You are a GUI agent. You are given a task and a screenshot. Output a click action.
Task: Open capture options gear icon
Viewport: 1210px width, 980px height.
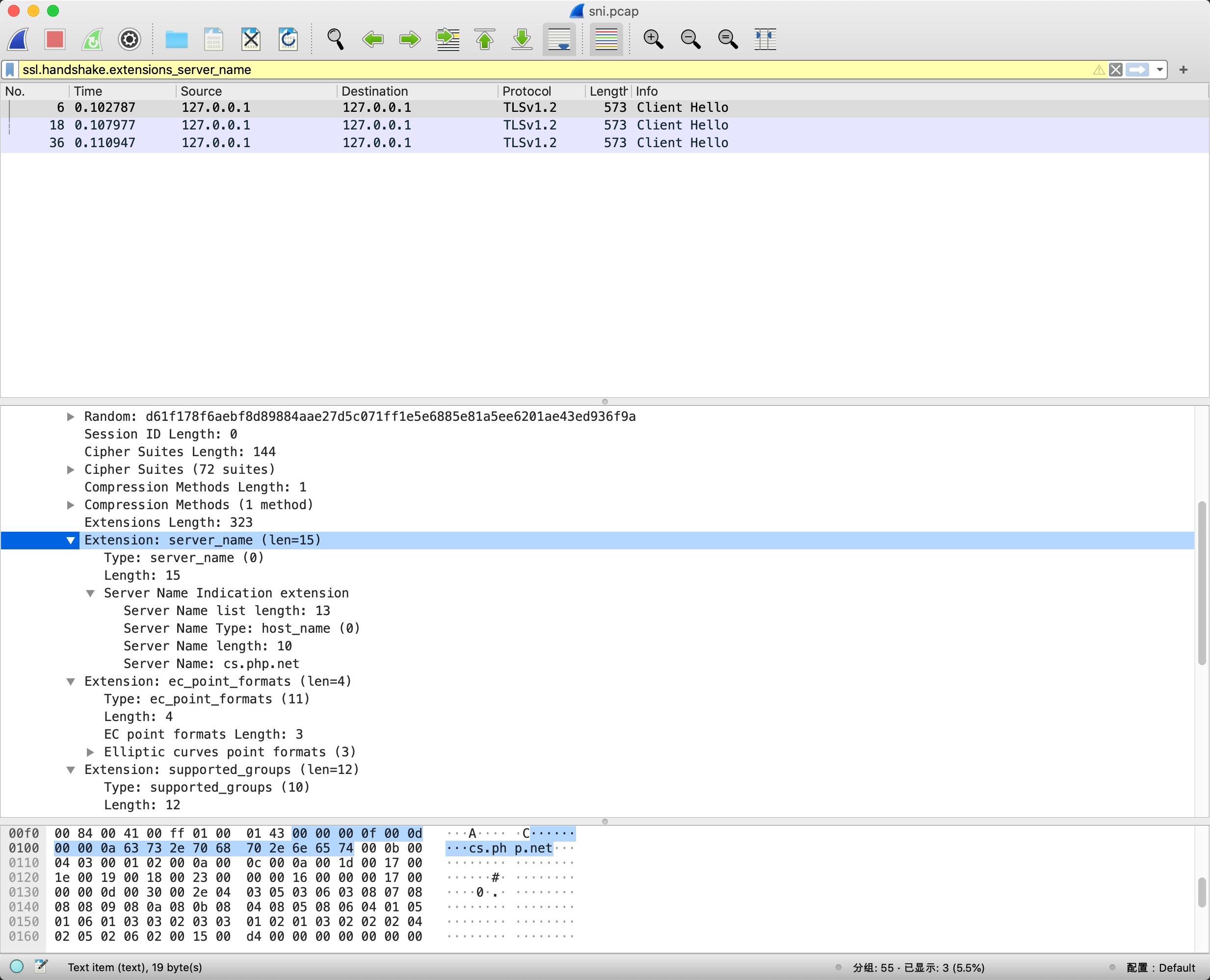[x=130, y=39]
